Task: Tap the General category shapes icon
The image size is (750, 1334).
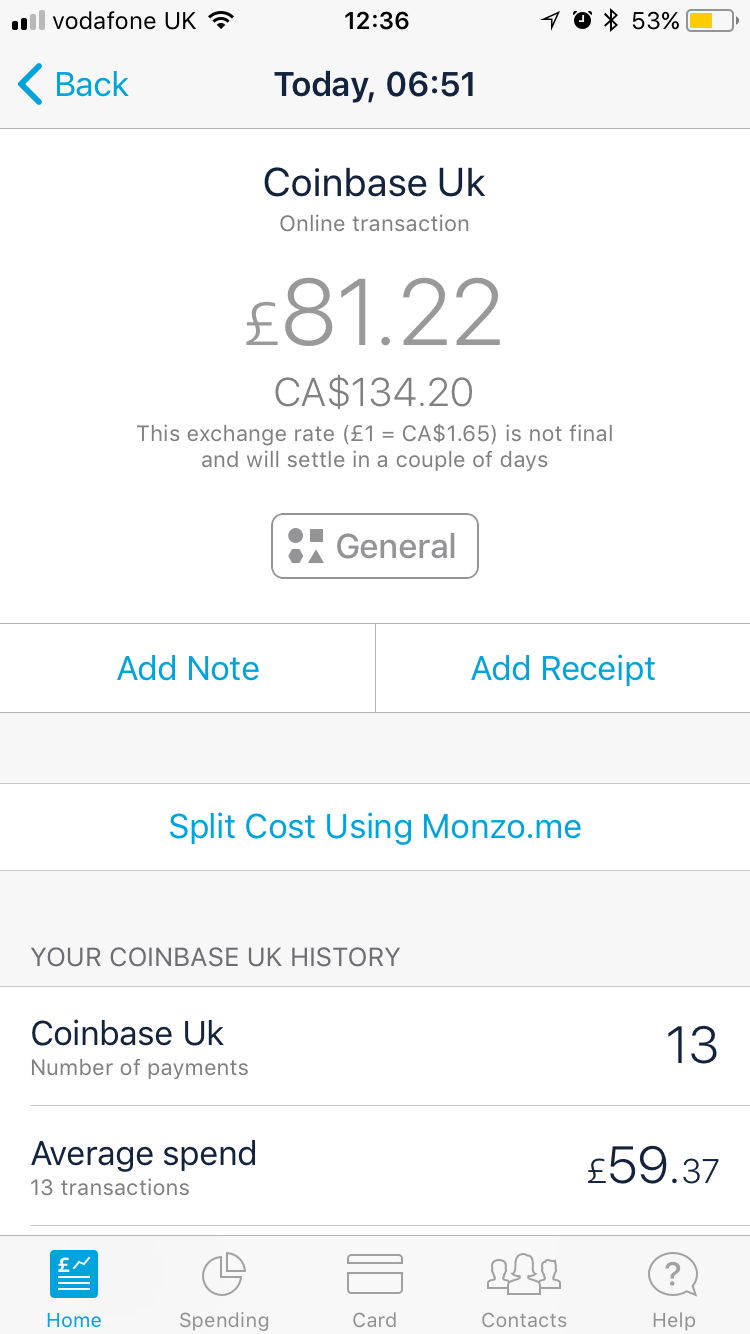Action: tap(306, 546)
